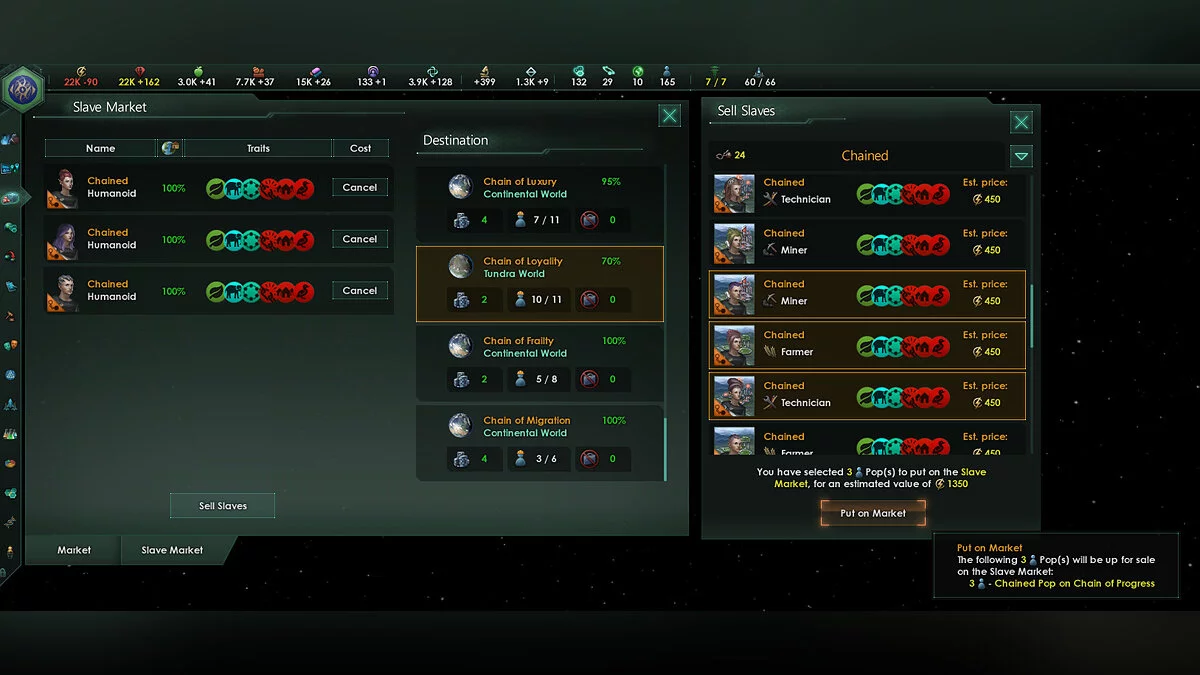Screen dimensions: 1200x675
Task: Check the pop count icon showing 165
Action: tap(667, 72)
